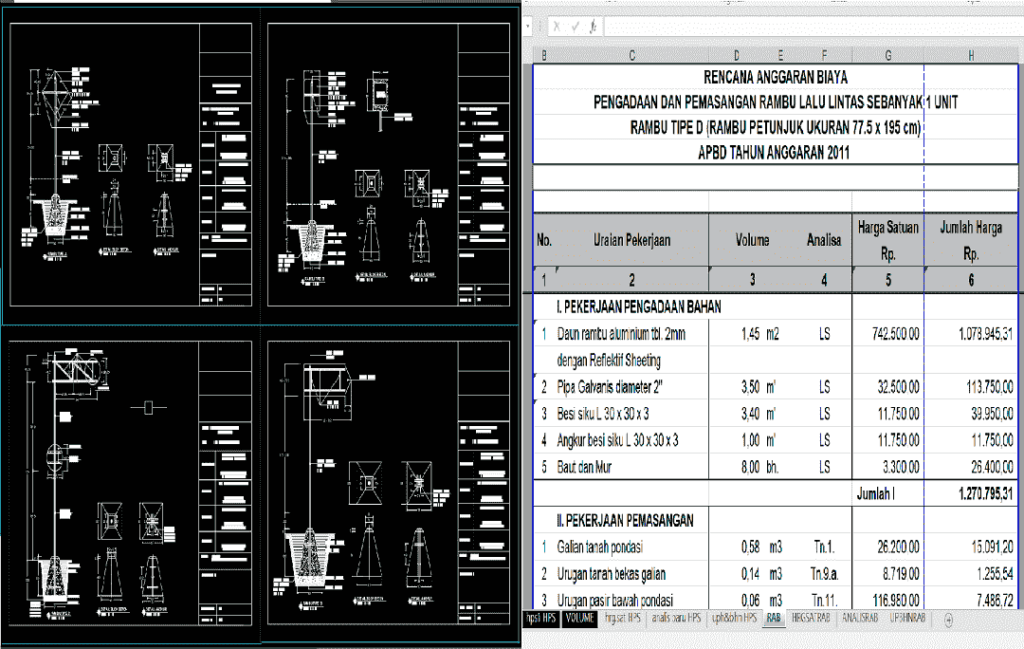Click the 'RENCANA ANGGARAN BIAYA' title cell
Image resolution: width=1024 pixels, height=649 pixels.
click(775, 77)
